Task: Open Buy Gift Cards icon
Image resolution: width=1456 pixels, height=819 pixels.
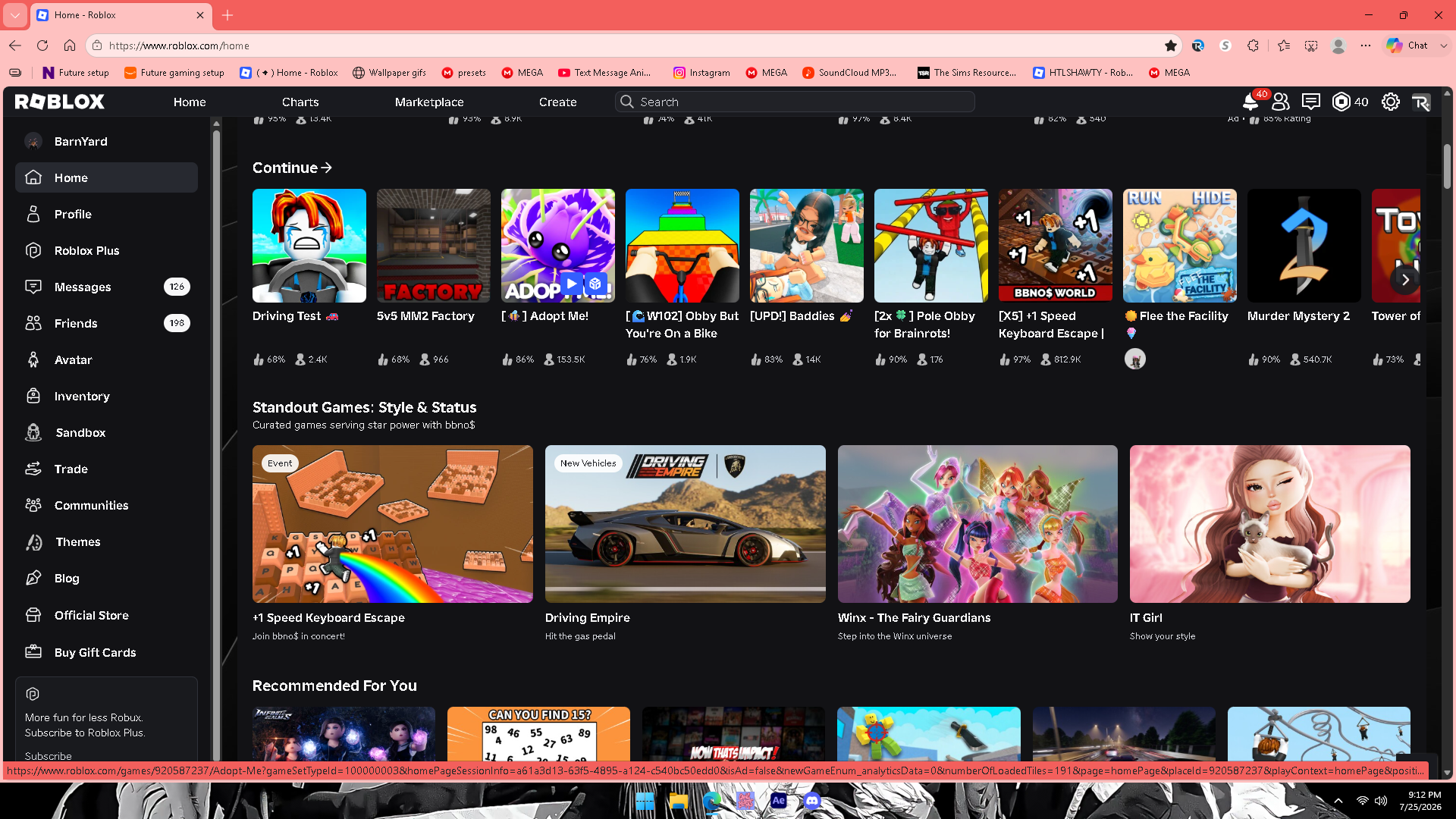Action: coord(33,652)
